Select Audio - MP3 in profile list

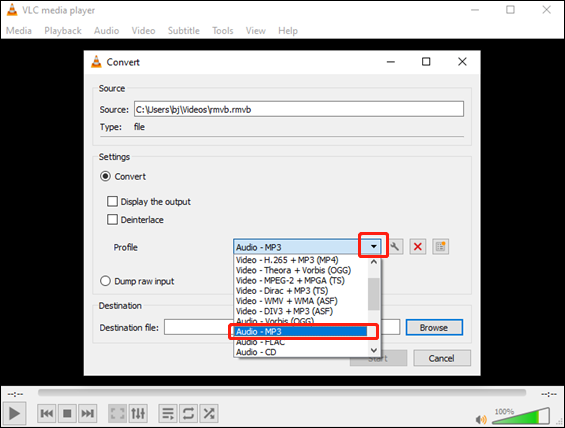click(x=301, y=331)
